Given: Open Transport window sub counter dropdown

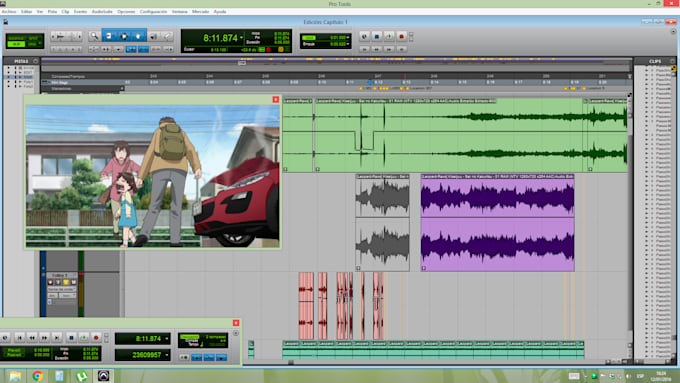Looking at the screenshot, I should point(167,355).
